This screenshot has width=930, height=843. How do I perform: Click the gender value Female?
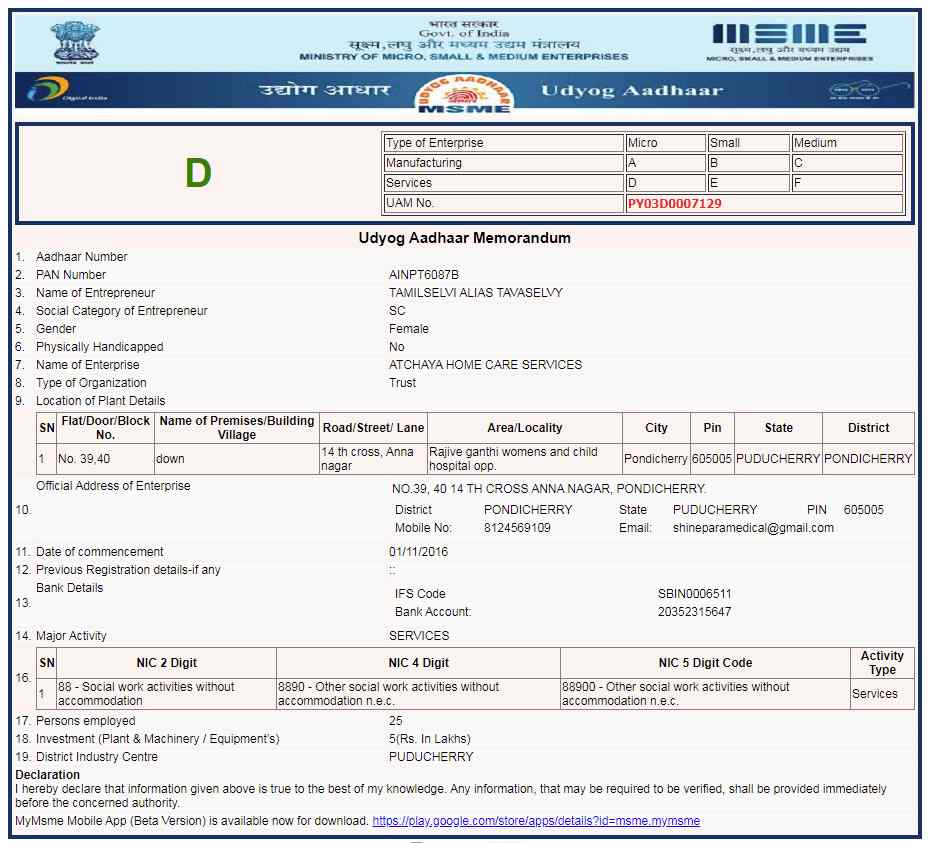click(409, 329)
